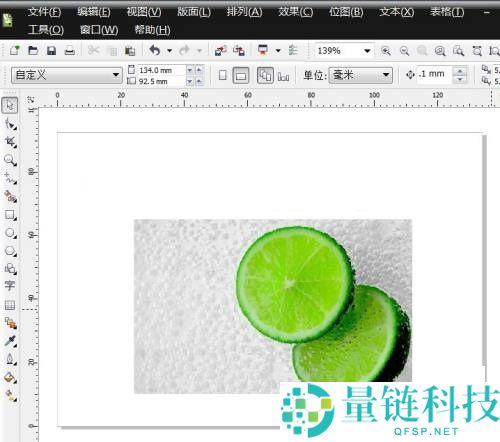The image size is (500, 442).
Task: Open the 文件(F) menu
Action: (x=44, y=12)
